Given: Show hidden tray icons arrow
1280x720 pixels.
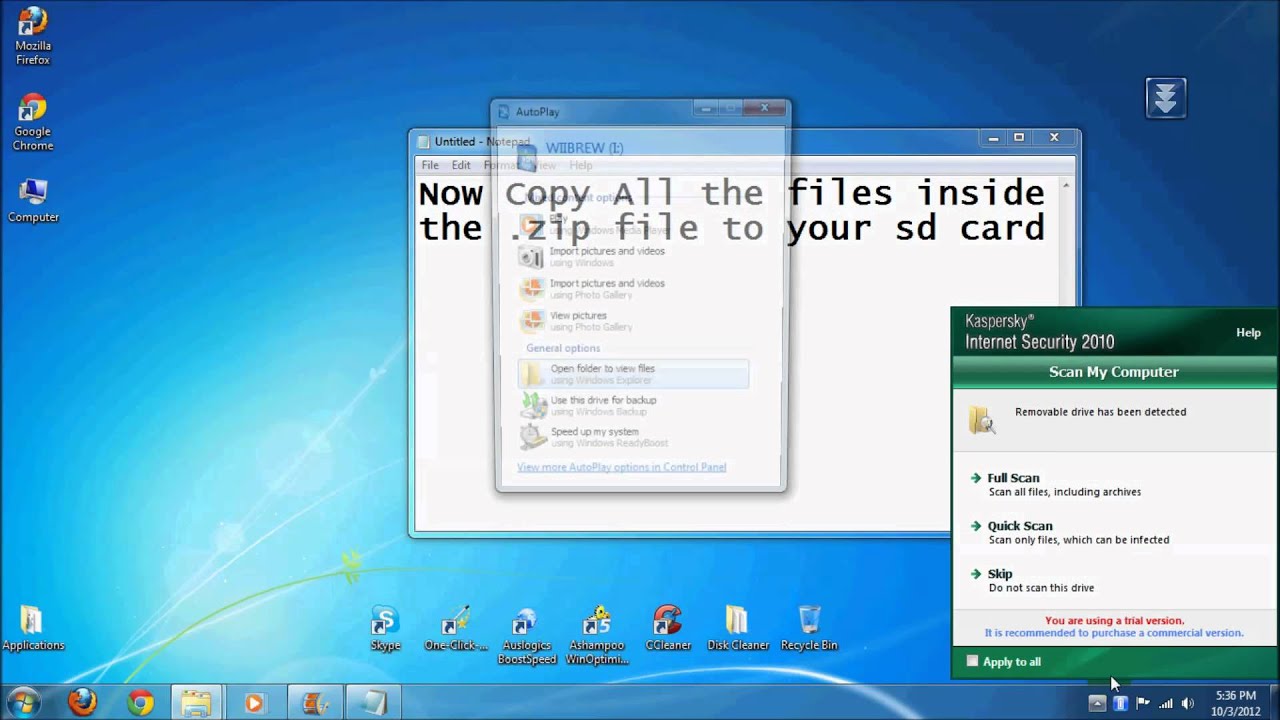Looking at the screenshot, I should (1097, 703).
